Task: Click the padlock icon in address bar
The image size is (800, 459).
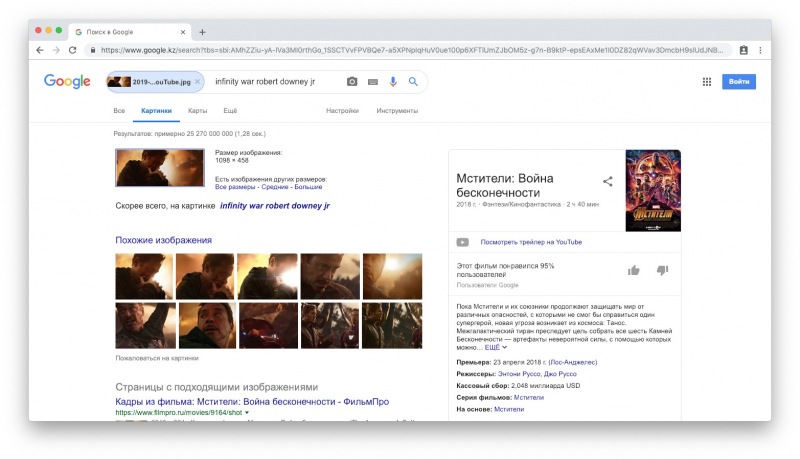Action: tap(93, 50)
